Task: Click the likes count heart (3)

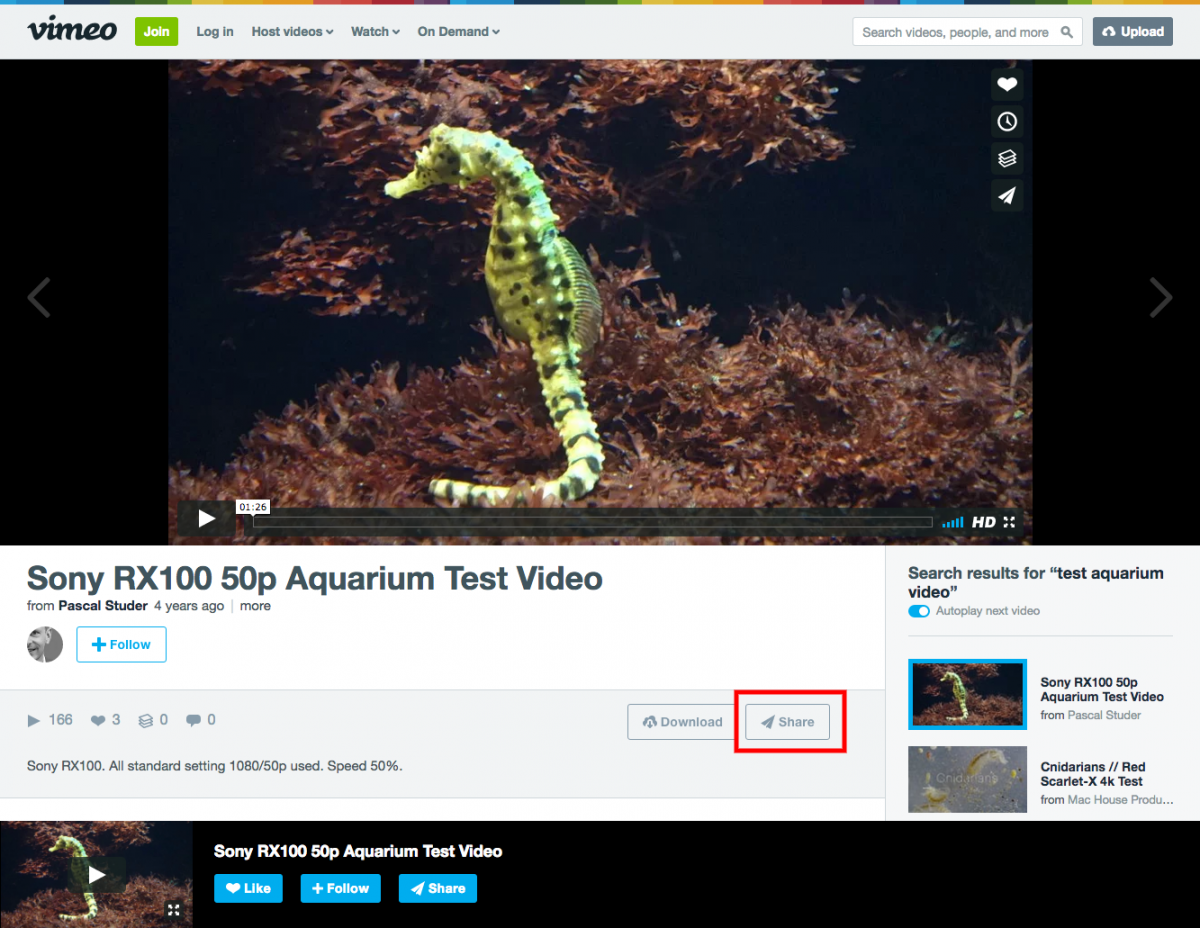Action: click(x=98, y=720)
